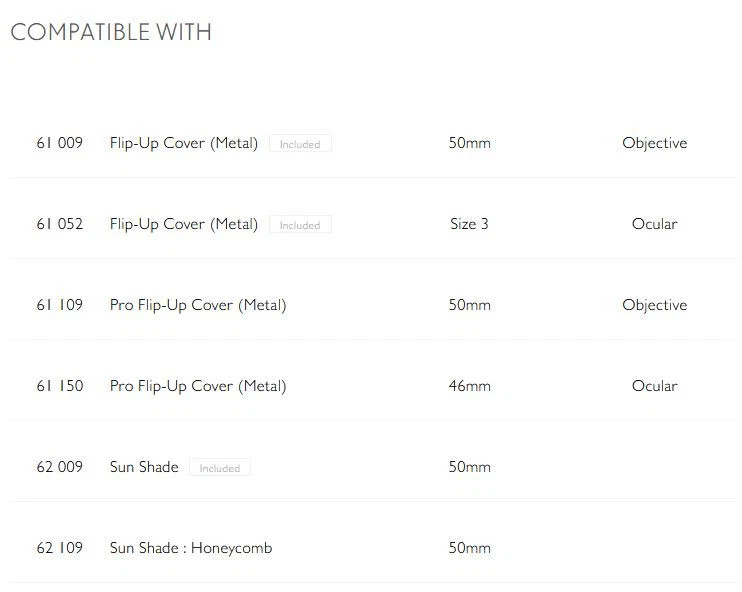The image size is (742, 592).
Task: Open product code 61 109
Action: (60, 305)
